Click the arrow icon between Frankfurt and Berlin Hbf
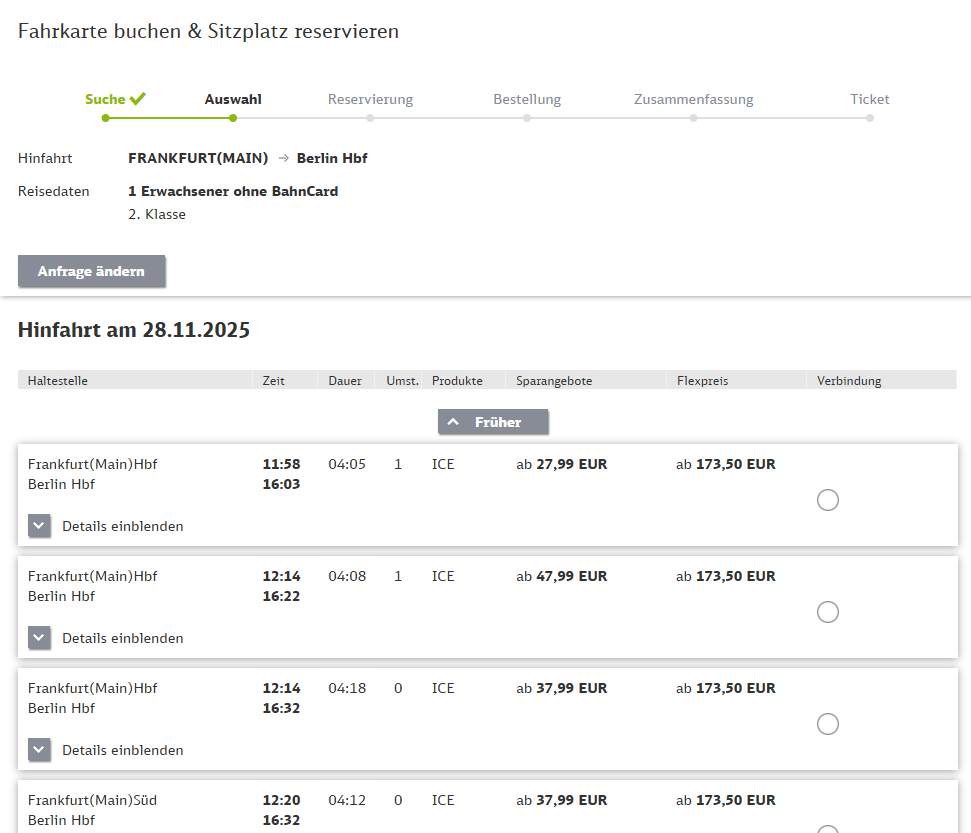This screenshot has height=833, width=971. coord(283,159)
